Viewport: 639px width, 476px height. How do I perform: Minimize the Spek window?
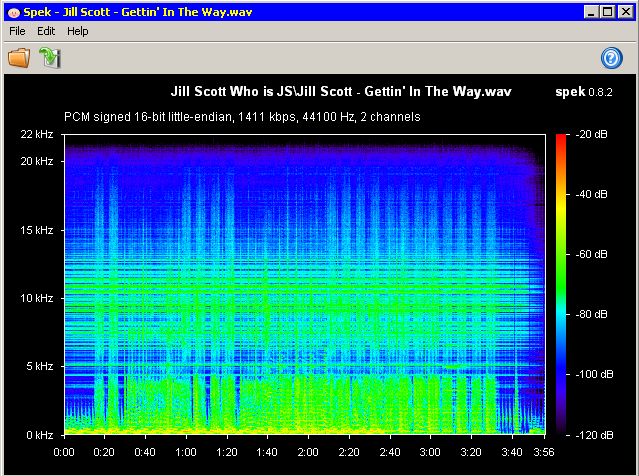[591, 12]
